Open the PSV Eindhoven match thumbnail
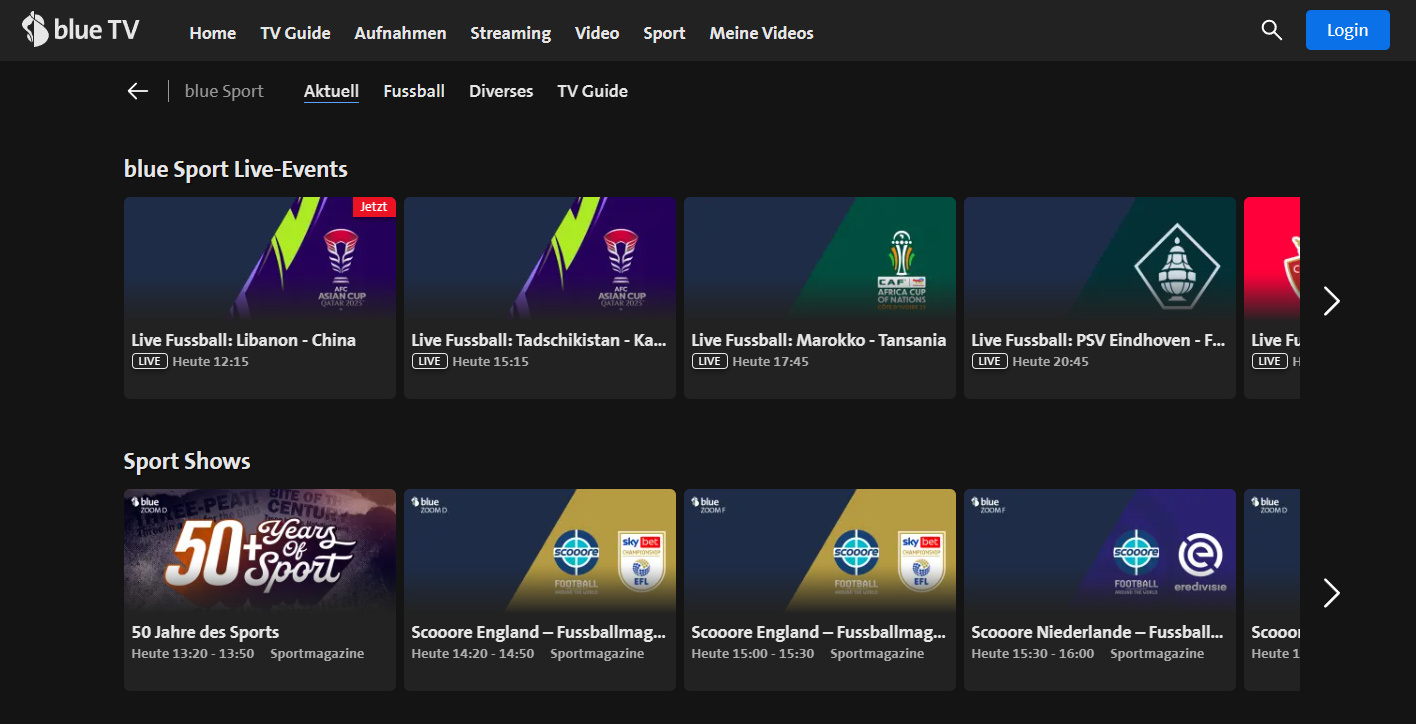This screenshot has height=724, width=1416. [1100, 257]
